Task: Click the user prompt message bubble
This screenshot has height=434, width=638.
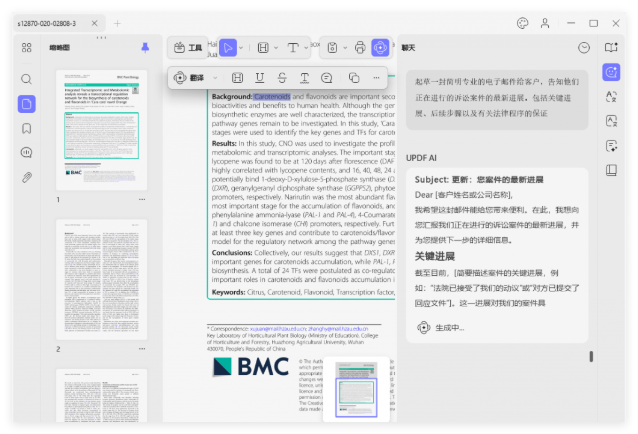Action: click(x=497, y=100)
